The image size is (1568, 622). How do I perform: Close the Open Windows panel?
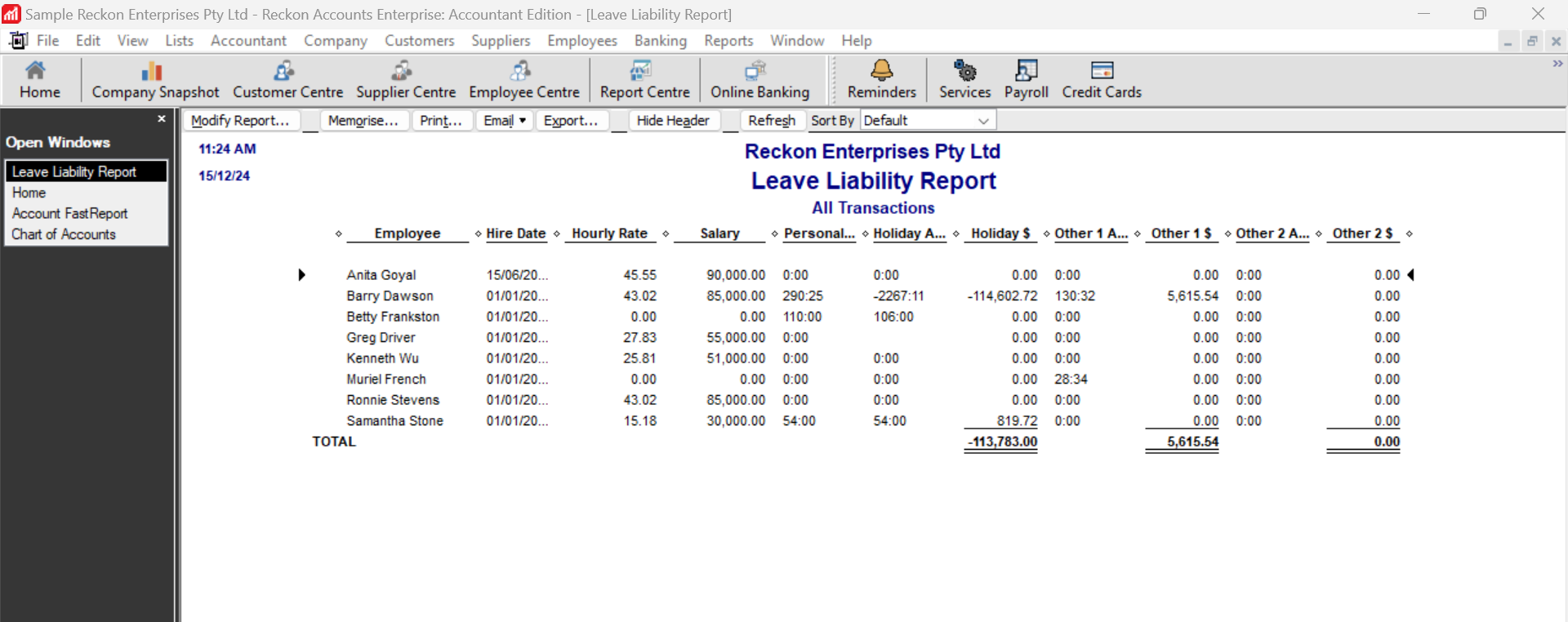(x=162, y=119)
